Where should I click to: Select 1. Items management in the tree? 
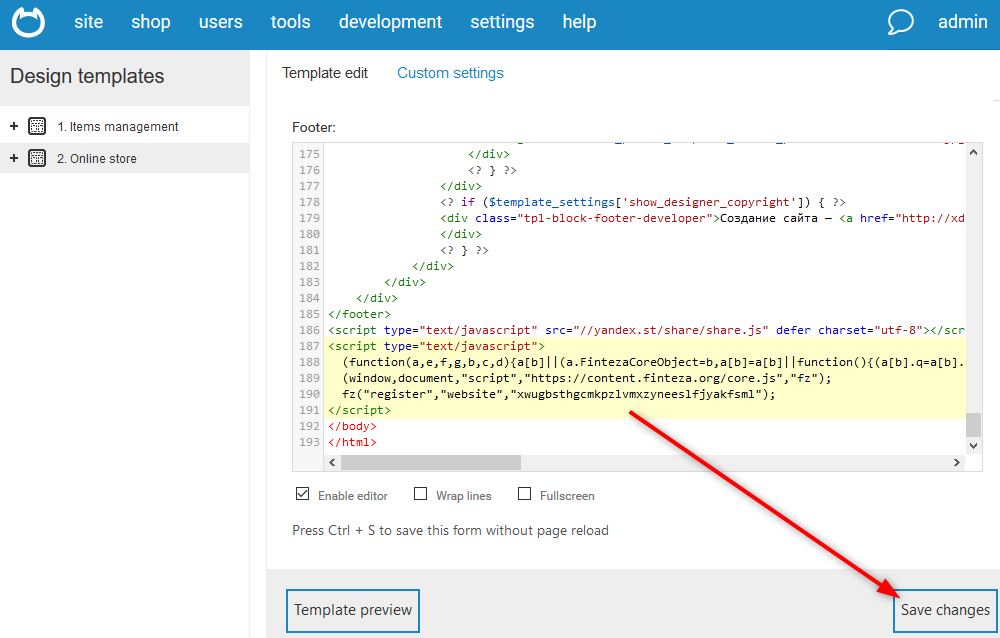117,127
